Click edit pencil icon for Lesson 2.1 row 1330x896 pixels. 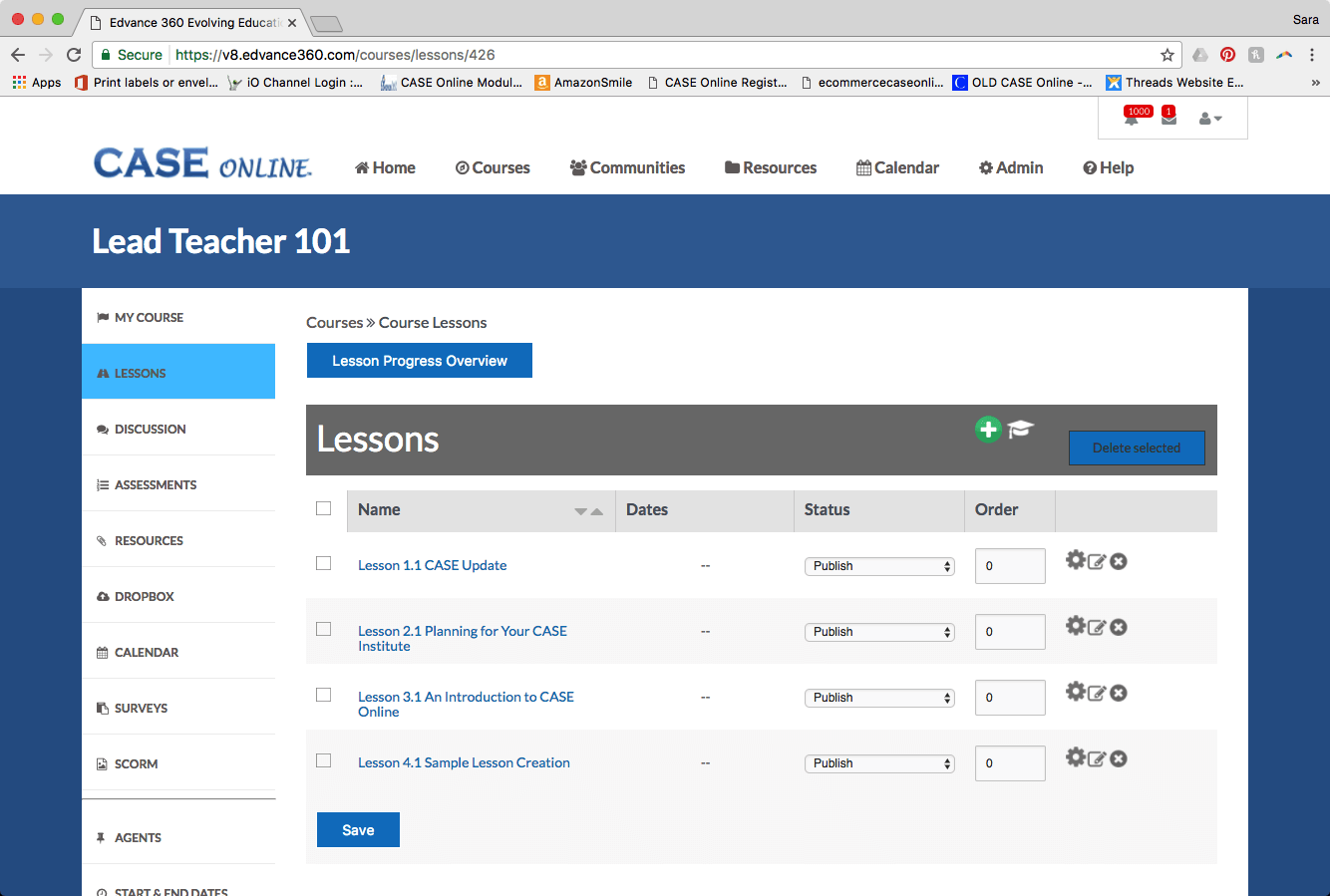1097,627
